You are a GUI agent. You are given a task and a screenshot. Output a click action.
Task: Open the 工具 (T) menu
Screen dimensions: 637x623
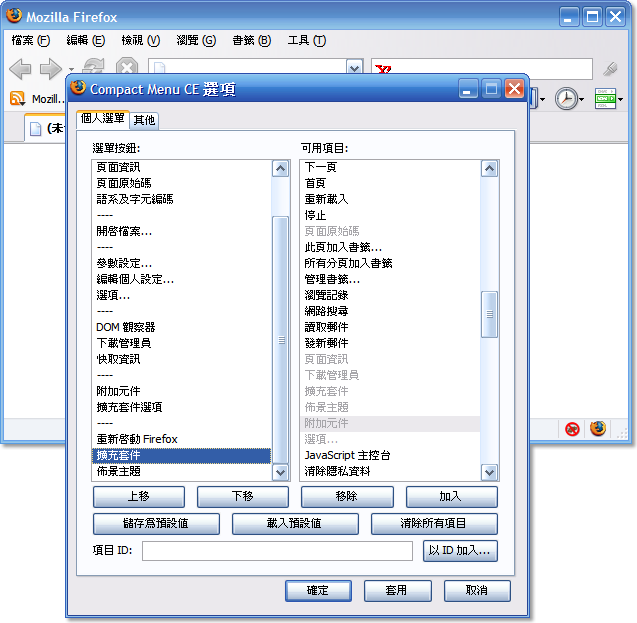[x=306, y=41]
